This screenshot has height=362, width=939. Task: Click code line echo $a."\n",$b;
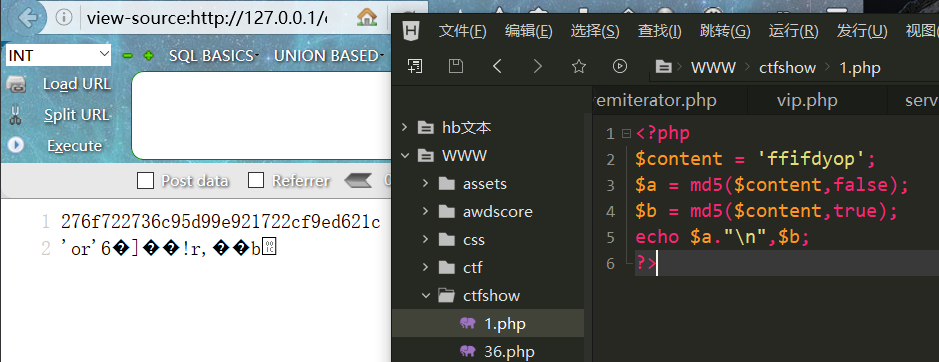(722, 237)
